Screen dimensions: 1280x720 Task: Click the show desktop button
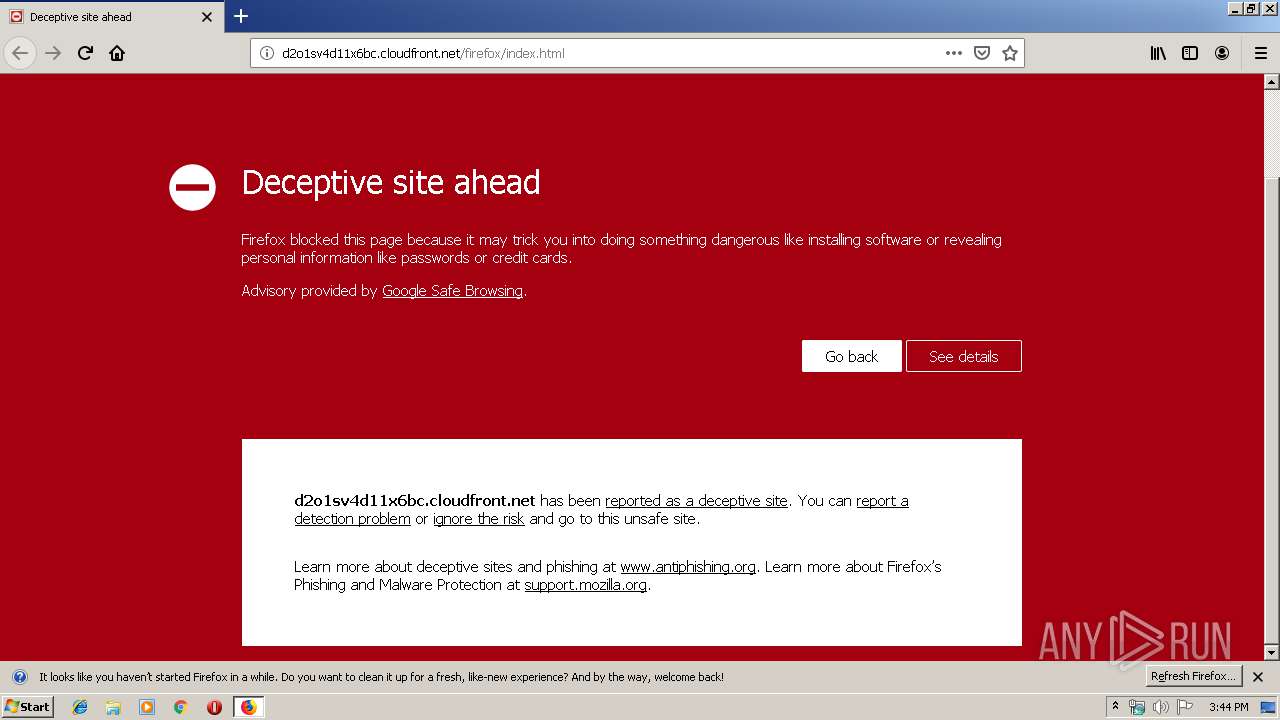tap(1268, 707)
